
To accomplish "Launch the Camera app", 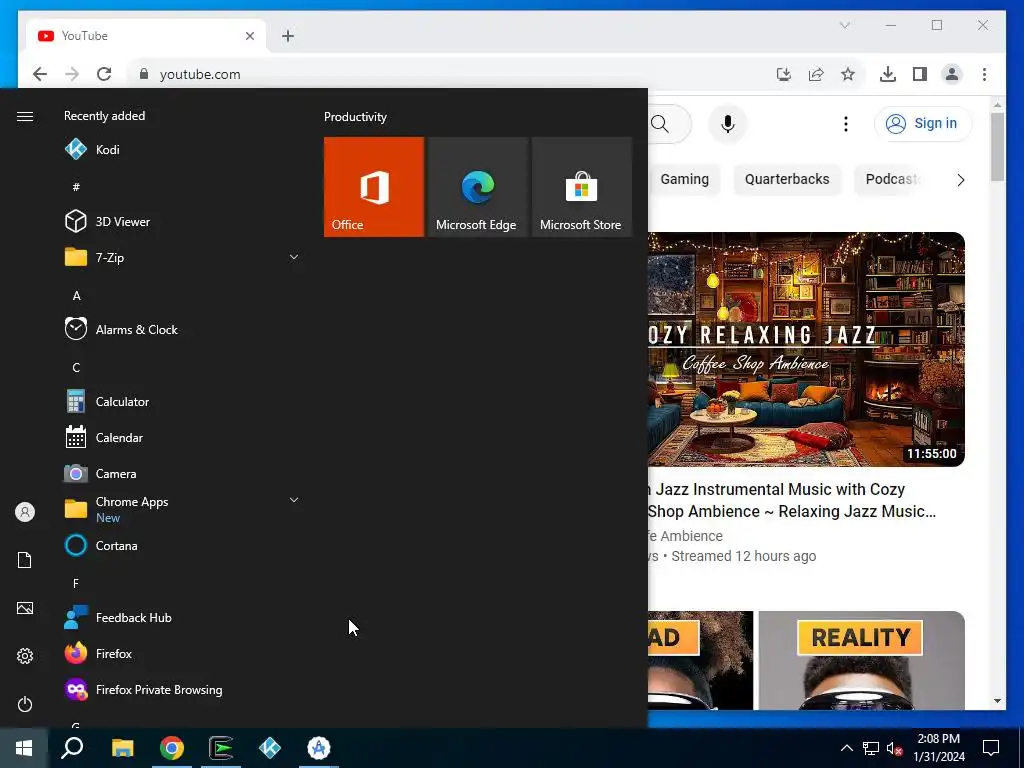I will [183, 473].
